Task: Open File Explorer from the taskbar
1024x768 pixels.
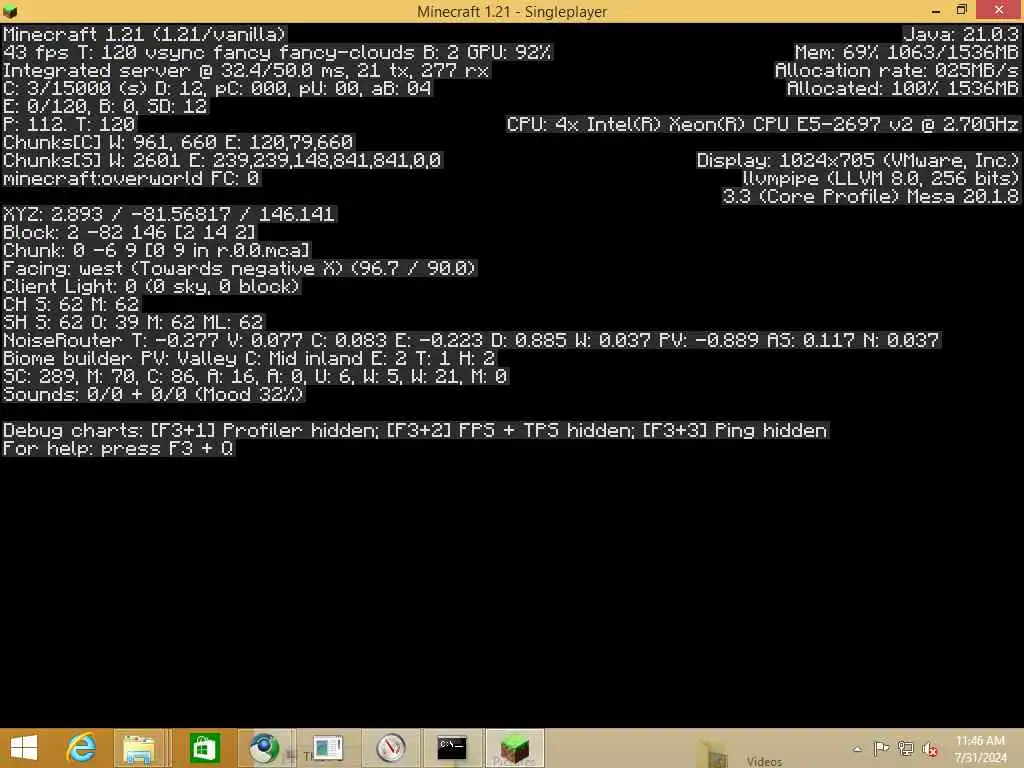Action: click(139, 748)
